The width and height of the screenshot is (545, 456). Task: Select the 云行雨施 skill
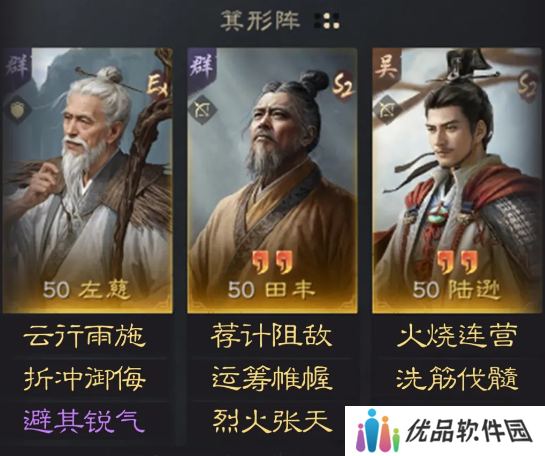pos(84,336)
